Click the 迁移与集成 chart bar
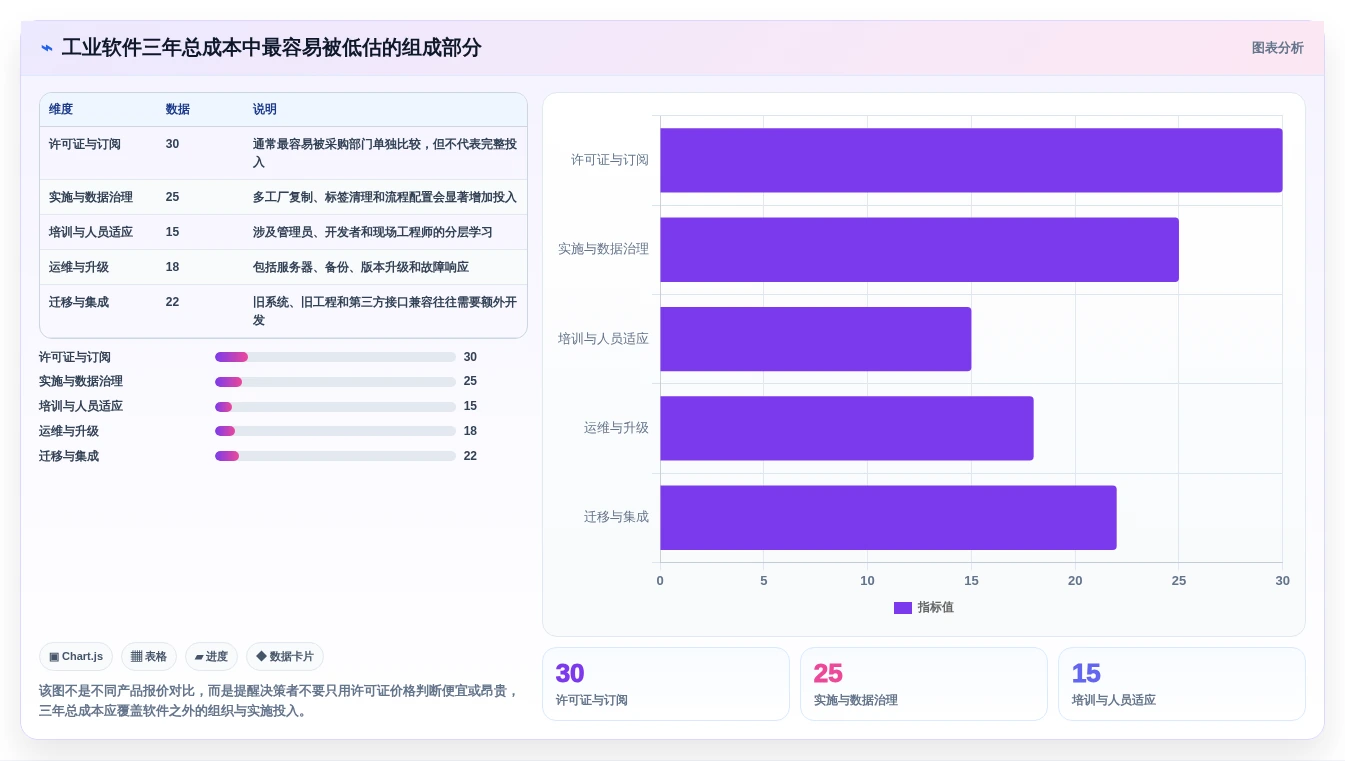1345x761 pixels. 888,518
